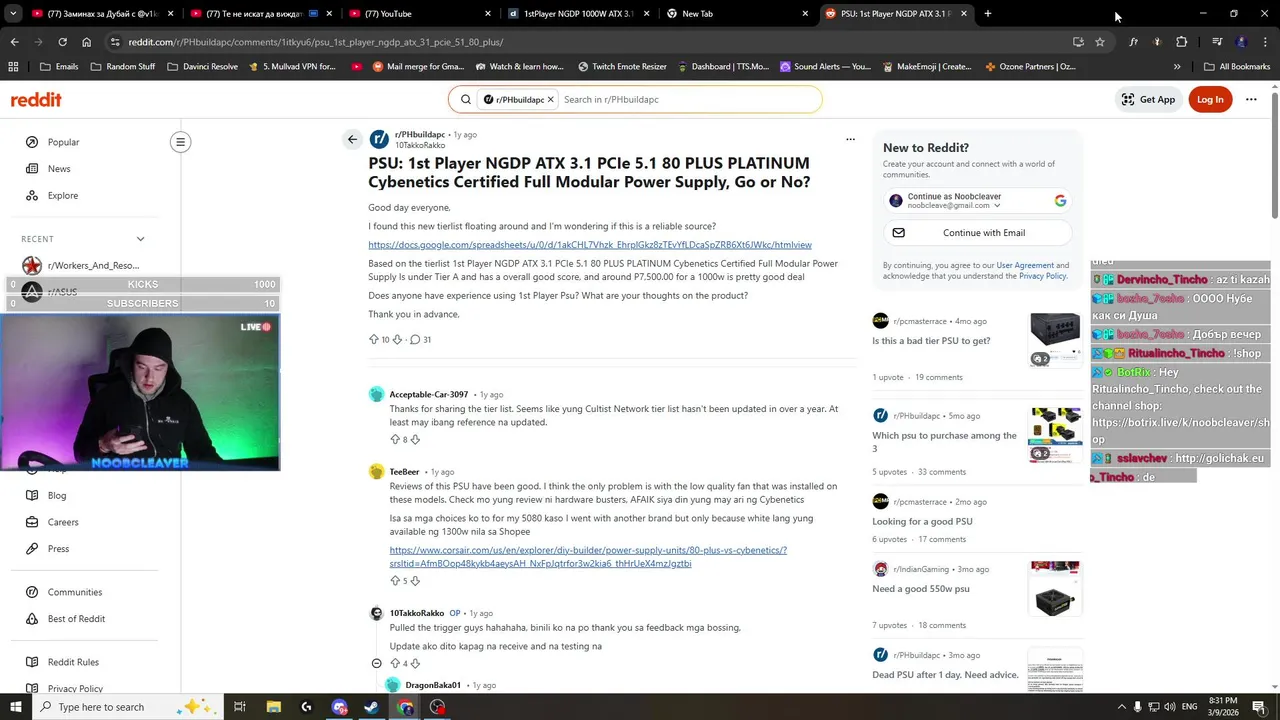Open the Emails bookmark folder

click(x=59, y=66)
